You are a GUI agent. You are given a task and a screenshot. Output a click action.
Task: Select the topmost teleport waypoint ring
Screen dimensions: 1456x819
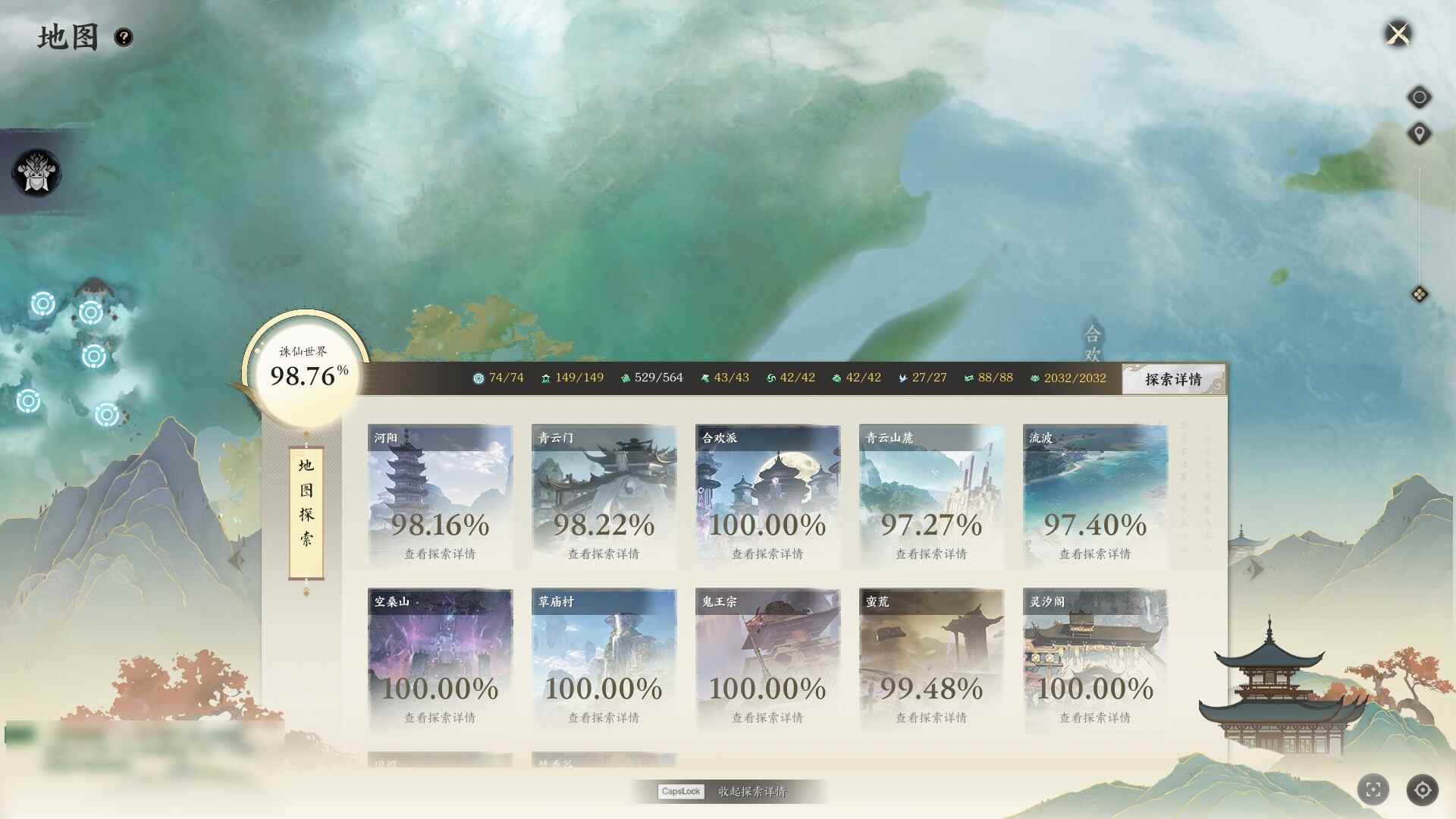pos(43,304)
